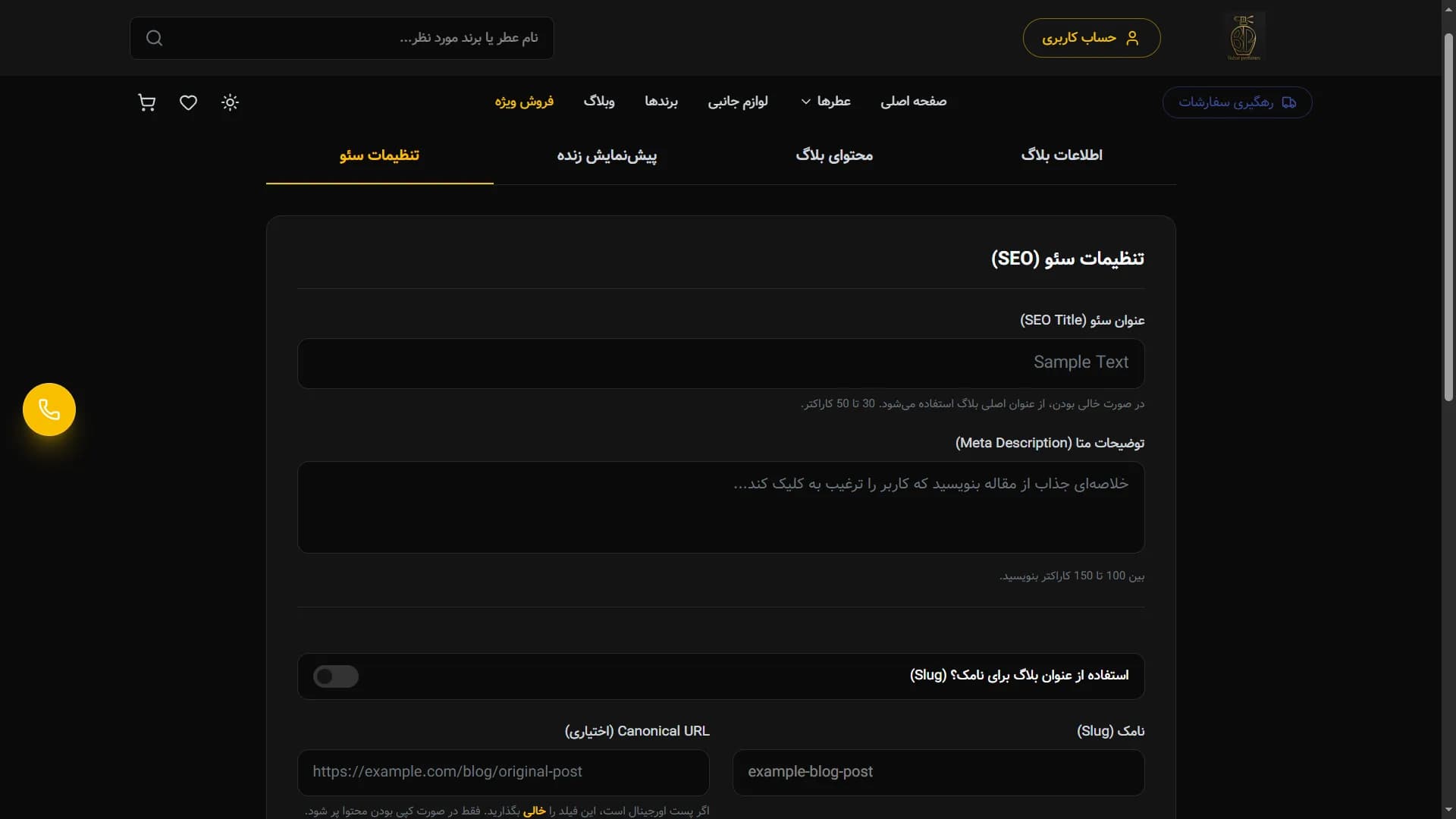Focus the perfume search box
1456x819 pixels.
point(342,38)
